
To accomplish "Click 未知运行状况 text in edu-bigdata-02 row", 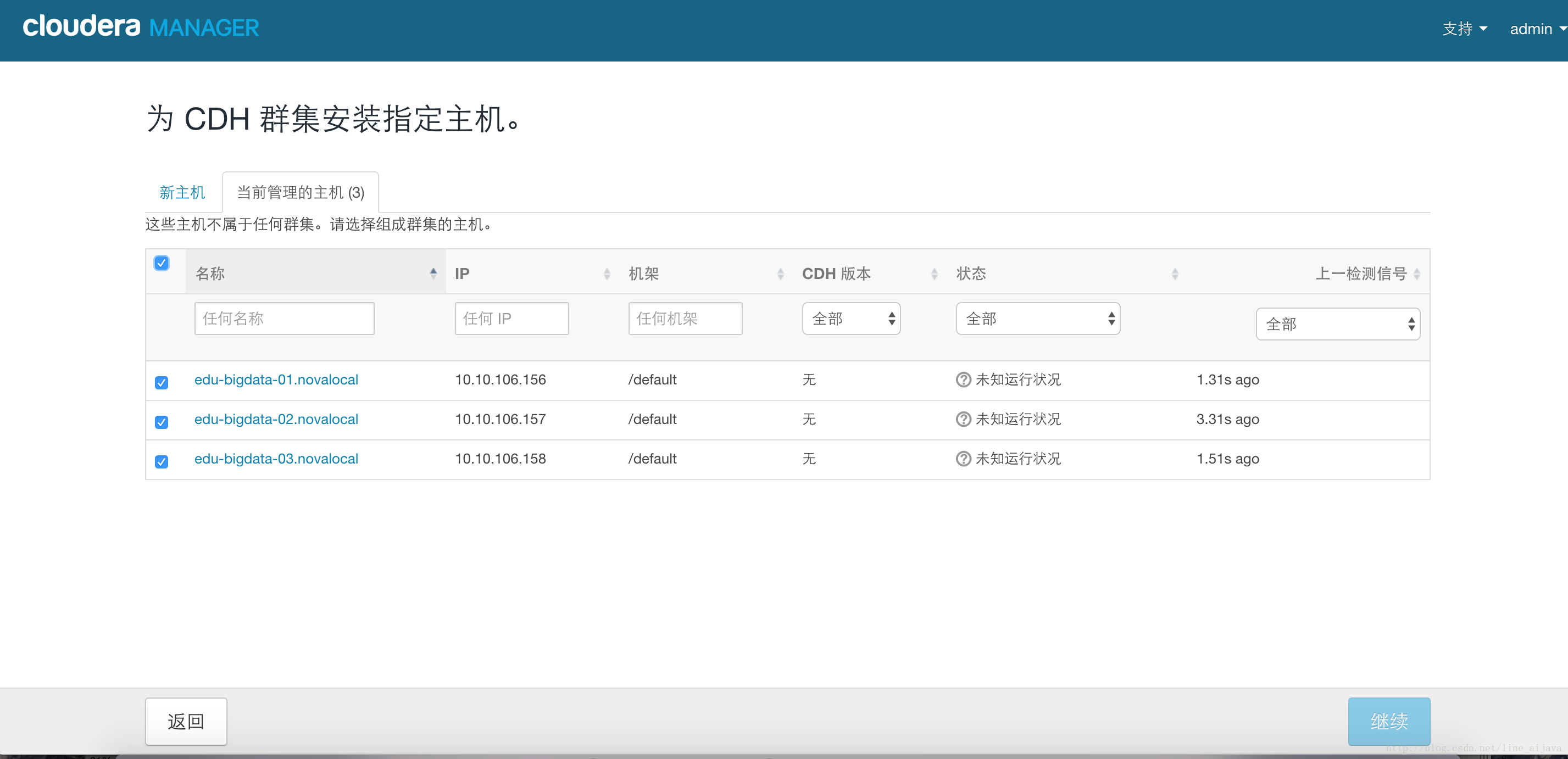I will click(1017, 420).
